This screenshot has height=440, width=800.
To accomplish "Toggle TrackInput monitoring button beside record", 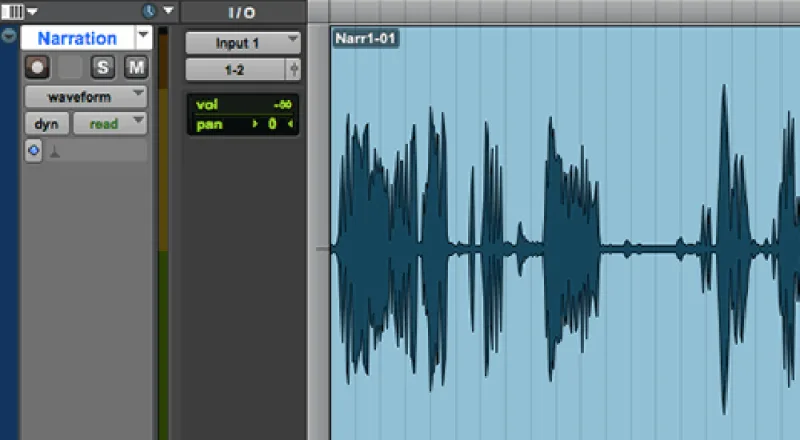I will pos(70,67).
